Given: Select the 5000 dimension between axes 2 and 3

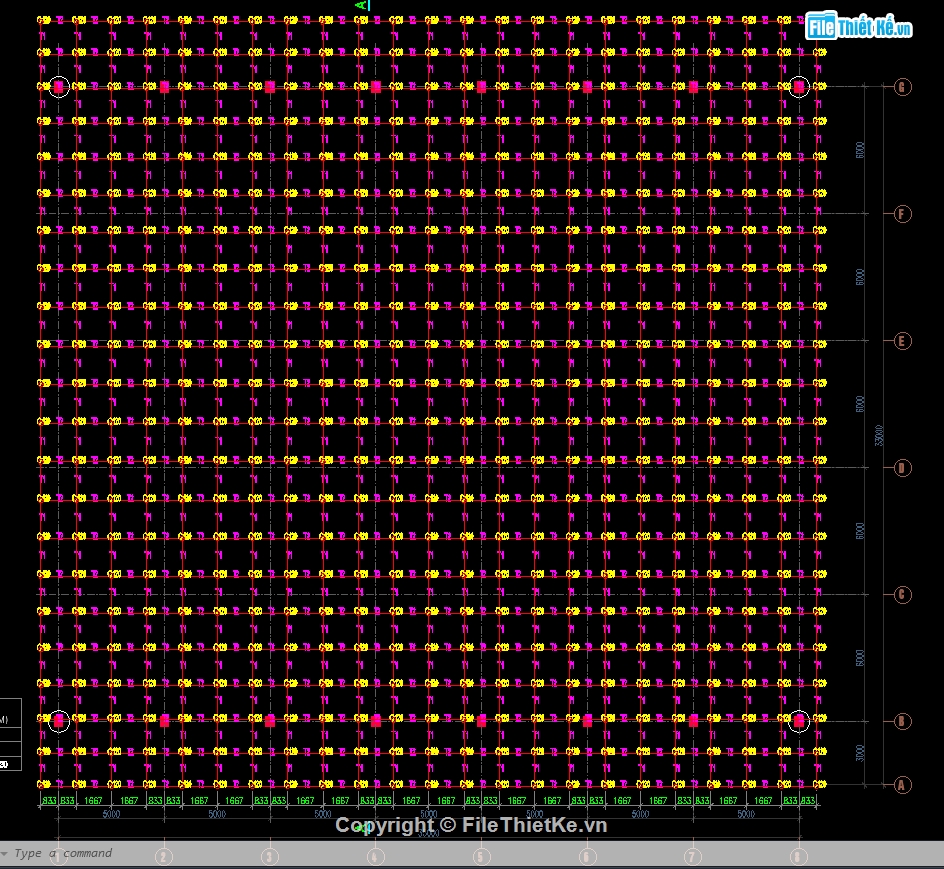Looking at the screenshot, I should (x=217, y=814).
